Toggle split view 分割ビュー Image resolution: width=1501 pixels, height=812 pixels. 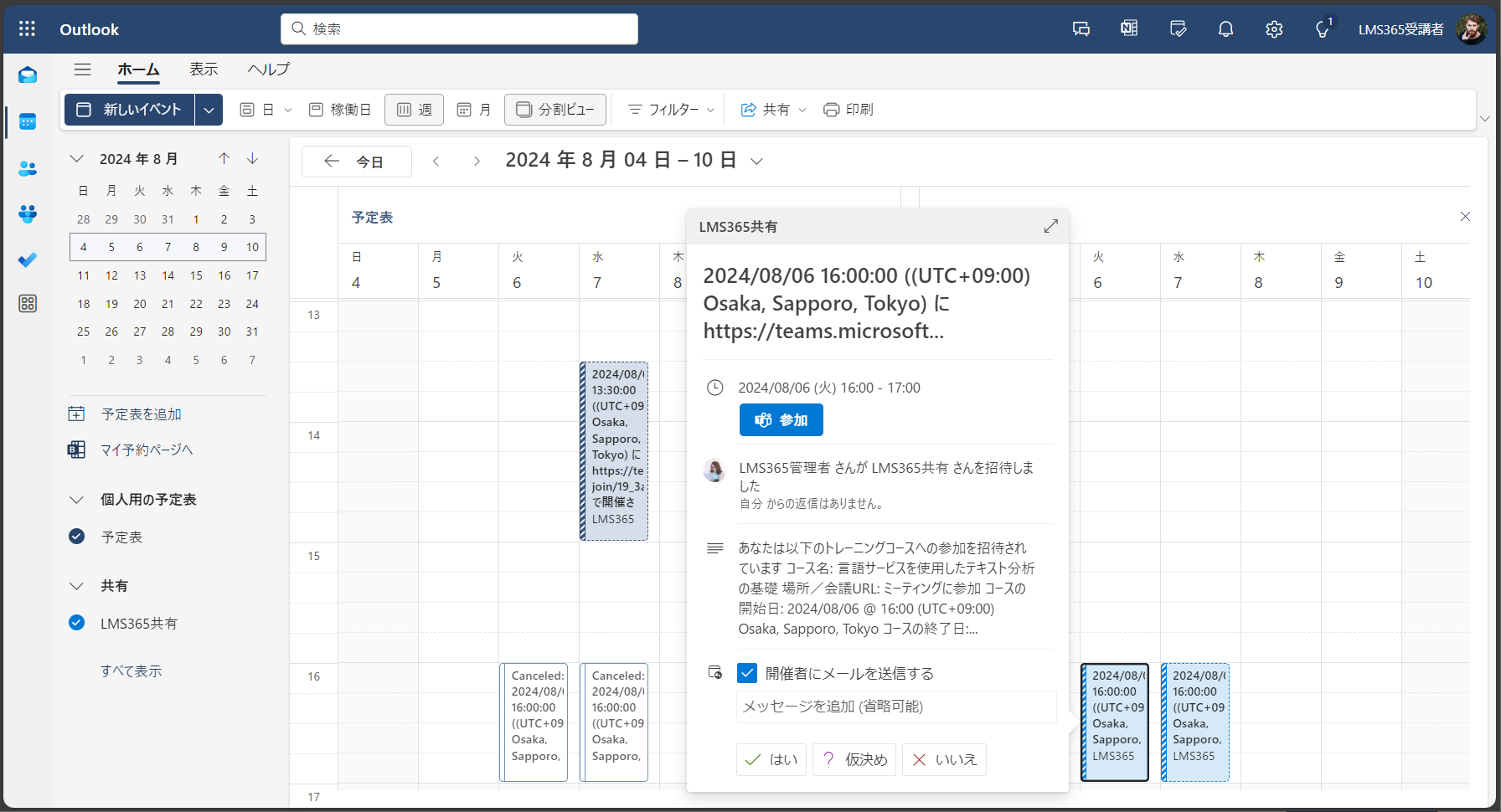point(555,110)
